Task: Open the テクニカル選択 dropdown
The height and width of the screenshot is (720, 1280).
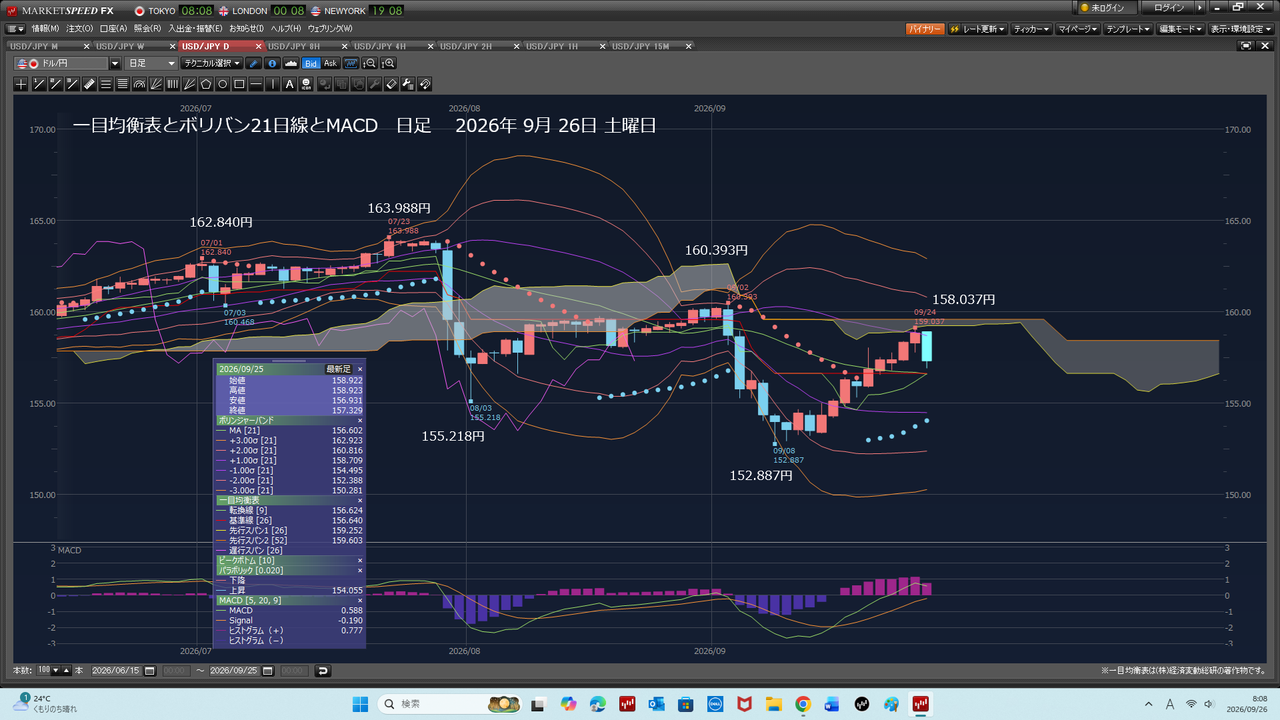Action: [212, 64]
